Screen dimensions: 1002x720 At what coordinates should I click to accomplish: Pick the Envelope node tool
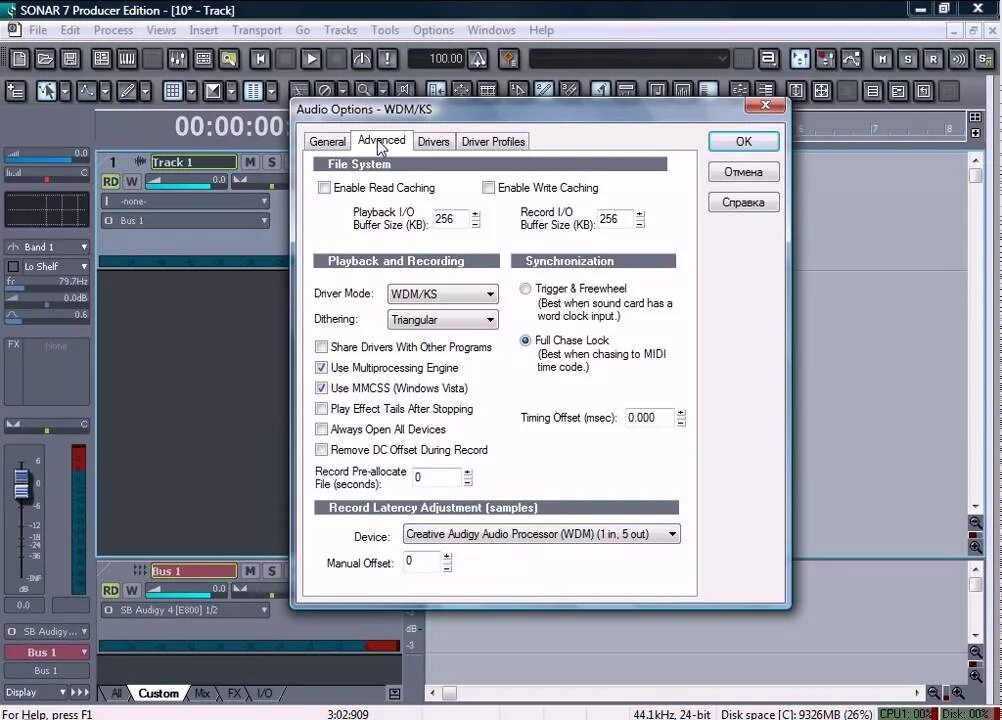tap(86, 91)
